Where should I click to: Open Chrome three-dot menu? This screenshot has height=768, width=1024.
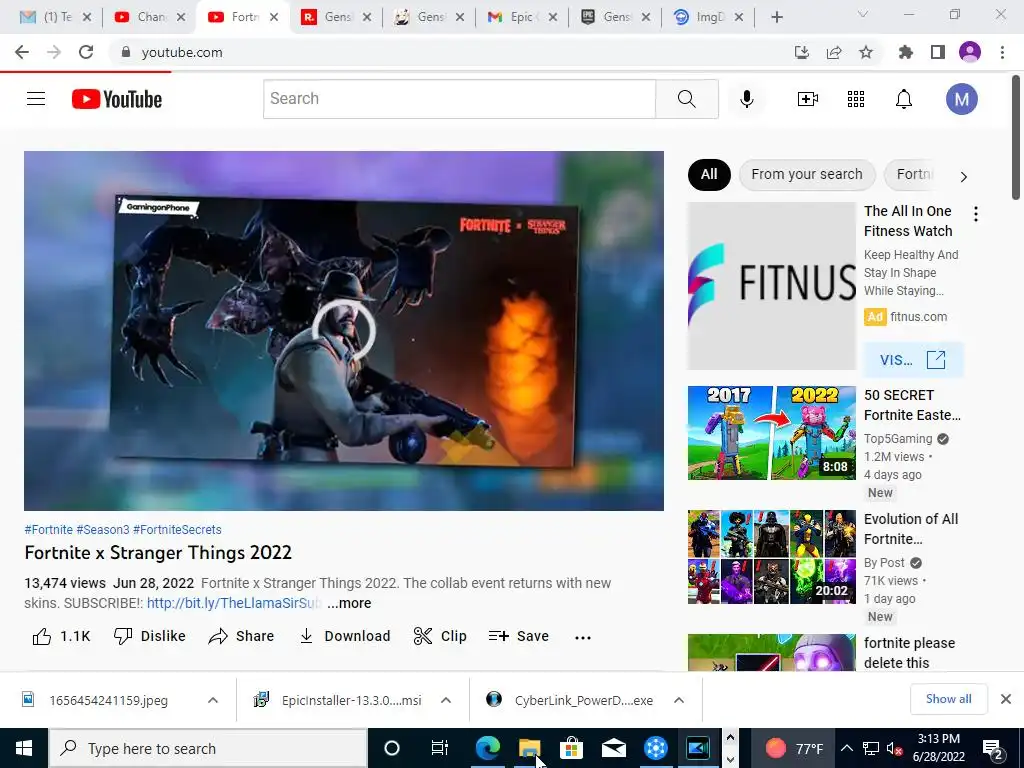coord(1002,52)
